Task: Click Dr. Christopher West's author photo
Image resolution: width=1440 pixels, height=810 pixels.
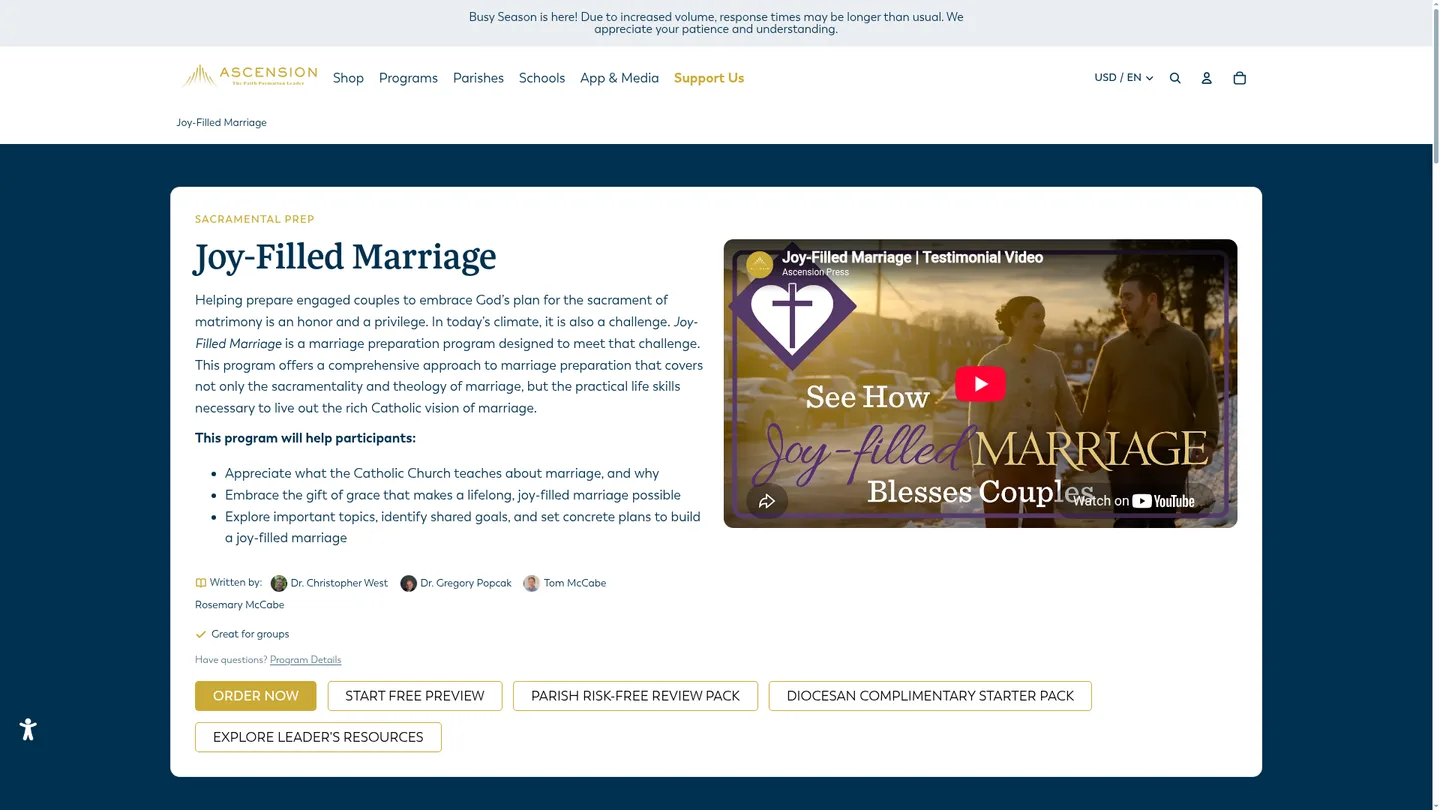Action: (x=279, y=583)
